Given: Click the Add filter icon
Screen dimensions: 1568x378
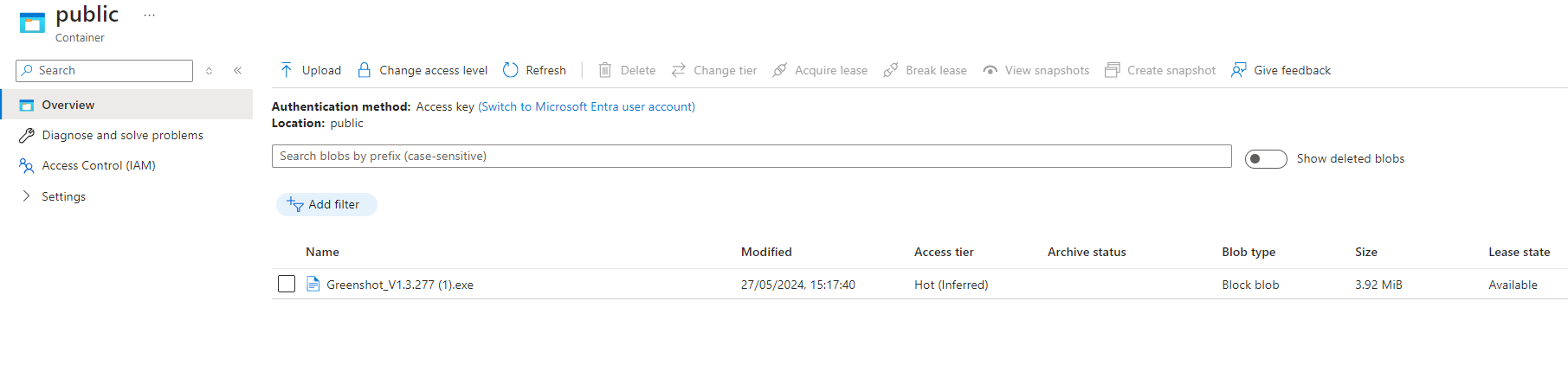Looking at the screenshot, I should [295, 205].
